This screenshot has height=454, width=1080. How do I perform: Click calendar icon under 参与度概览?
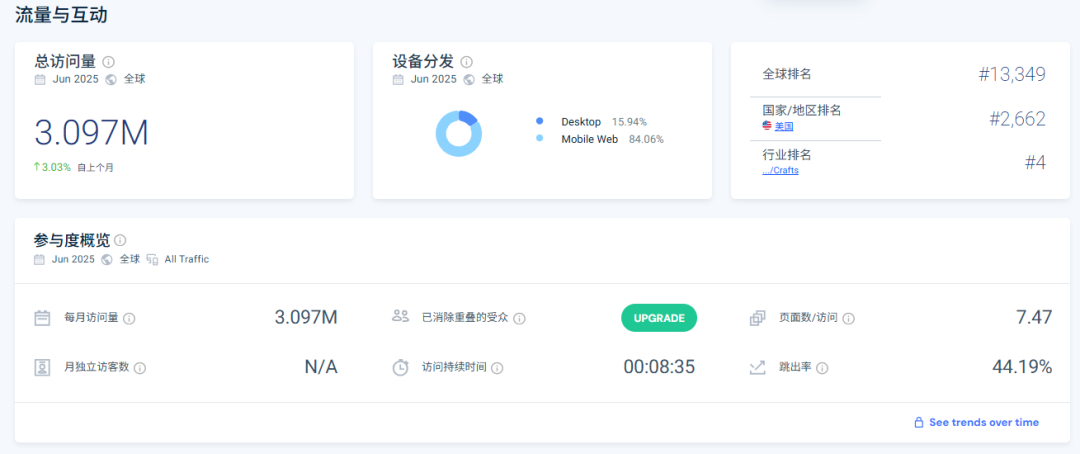tap(39, 260)
